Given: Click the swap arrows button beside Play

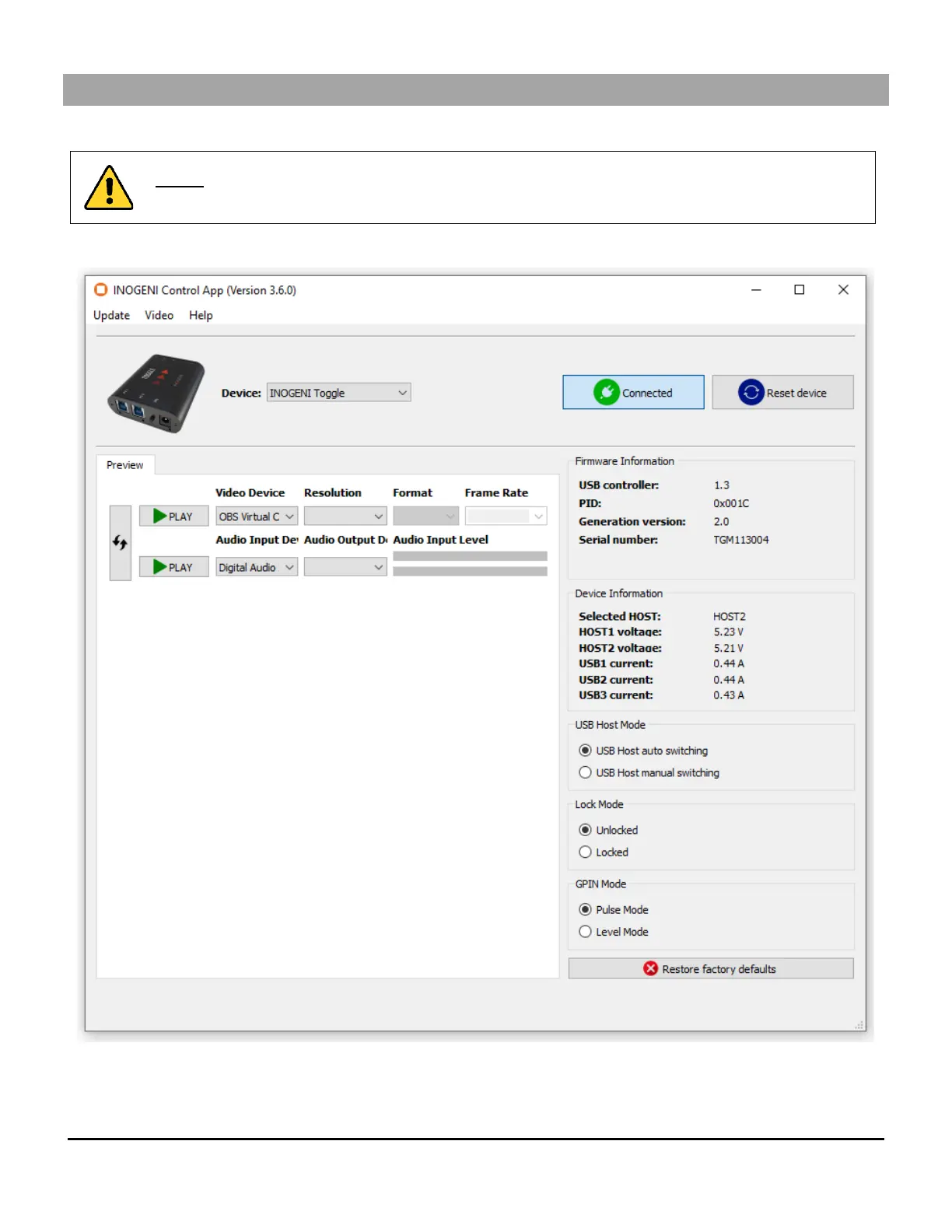Looking at the screenshot, I should click(x=120, y=542).
